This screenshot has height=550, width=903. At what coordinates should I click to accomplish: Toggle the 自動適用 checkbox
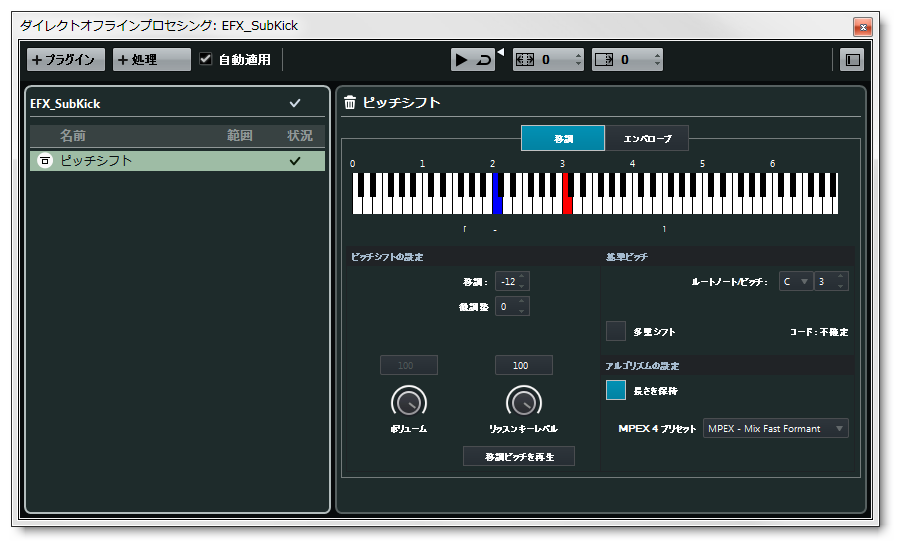[206, 59]
